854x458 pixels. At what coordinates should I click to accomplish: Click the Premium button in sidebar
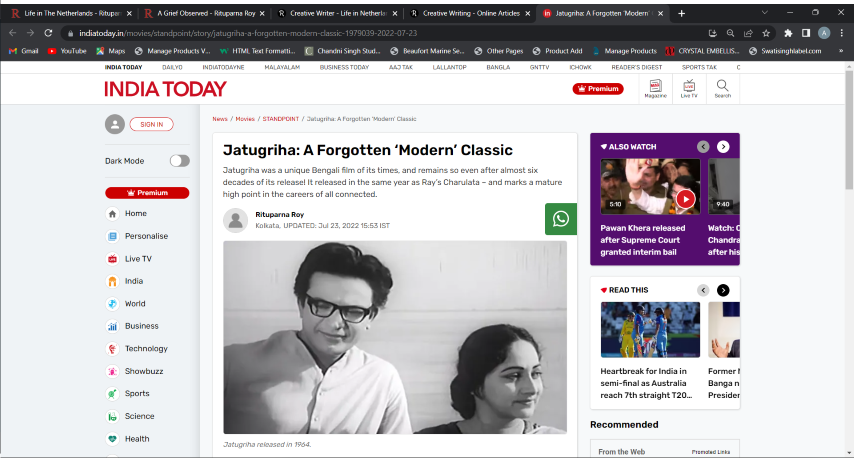coord(147,193)
